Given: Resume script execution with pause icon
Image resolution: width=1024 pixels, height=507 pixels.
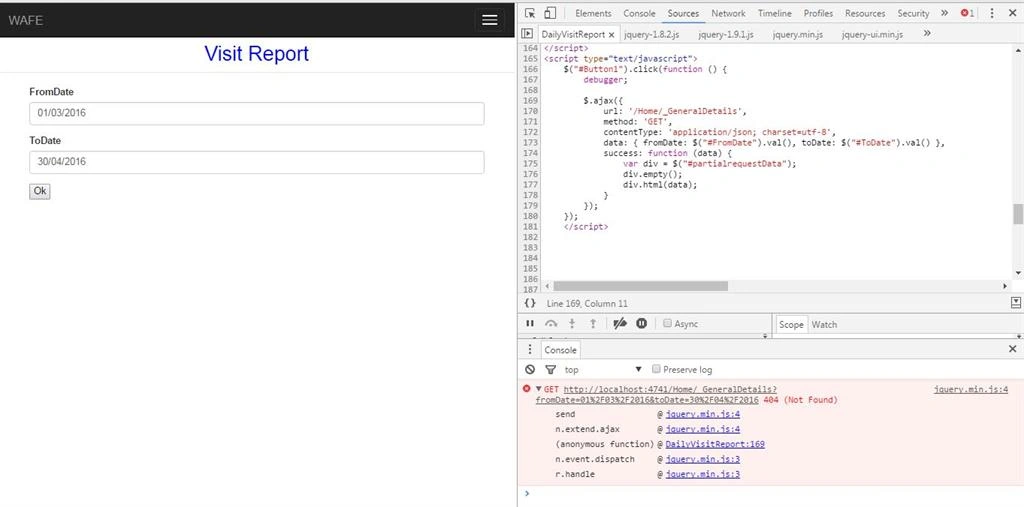Looking at the screenshot, I should pyautogui.click(x=530, y=323).
